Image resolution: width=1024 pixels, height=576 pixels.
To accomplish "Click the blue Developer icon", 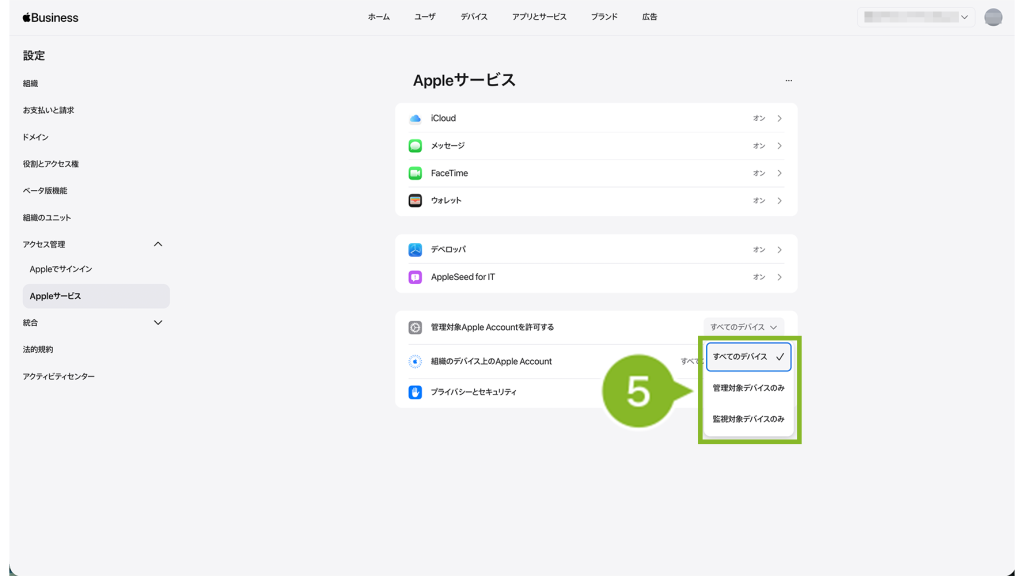I will (415, 250).
